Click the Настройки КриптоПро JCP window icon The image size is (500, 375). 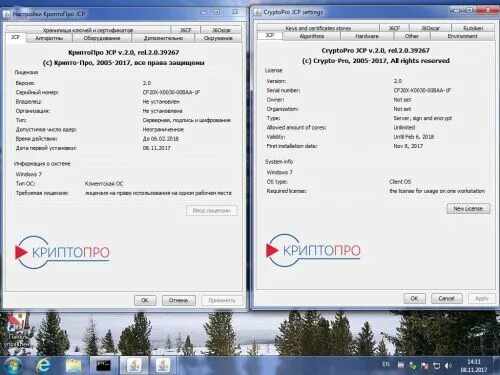pos(6,14)
